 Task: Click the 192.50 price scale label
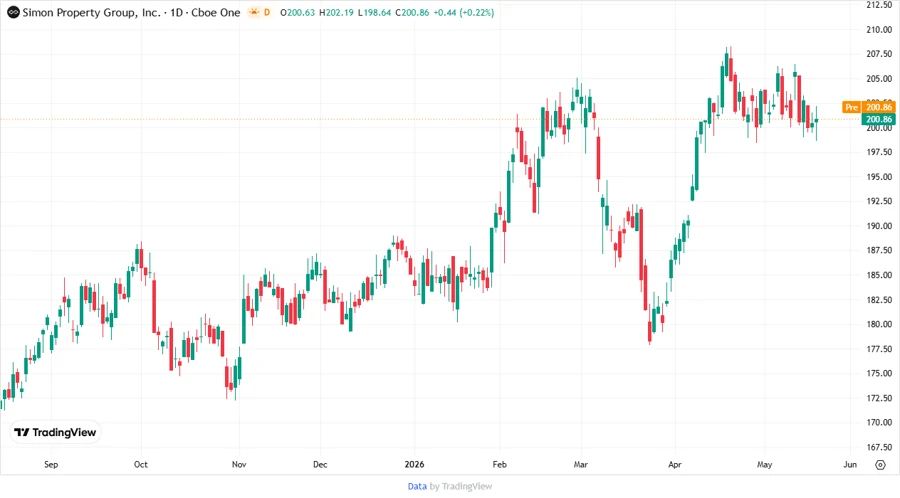click(879, 201)
